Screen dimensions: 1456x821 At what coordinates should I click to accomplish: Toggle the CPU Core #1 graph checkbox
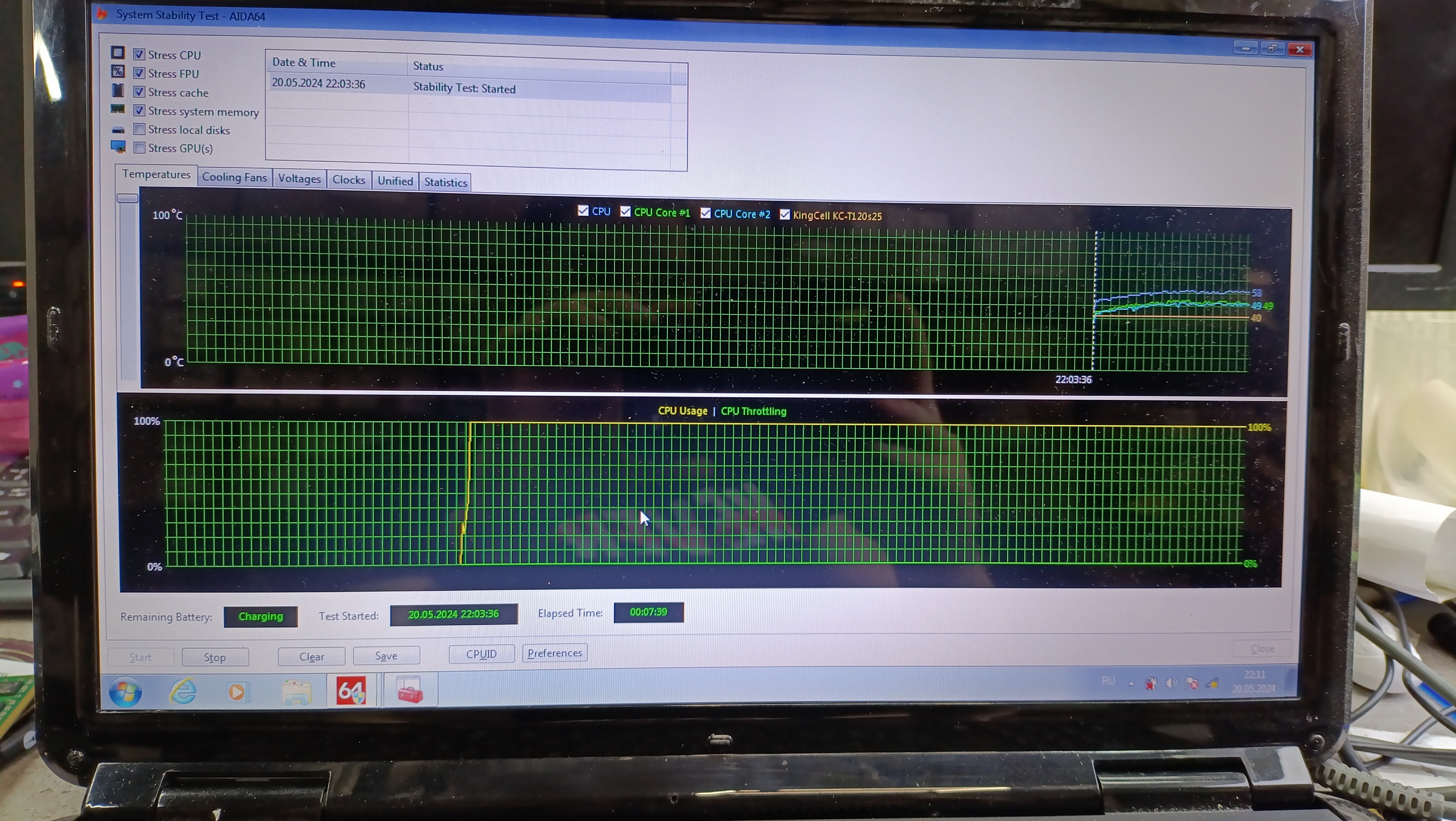pos(625,211)
